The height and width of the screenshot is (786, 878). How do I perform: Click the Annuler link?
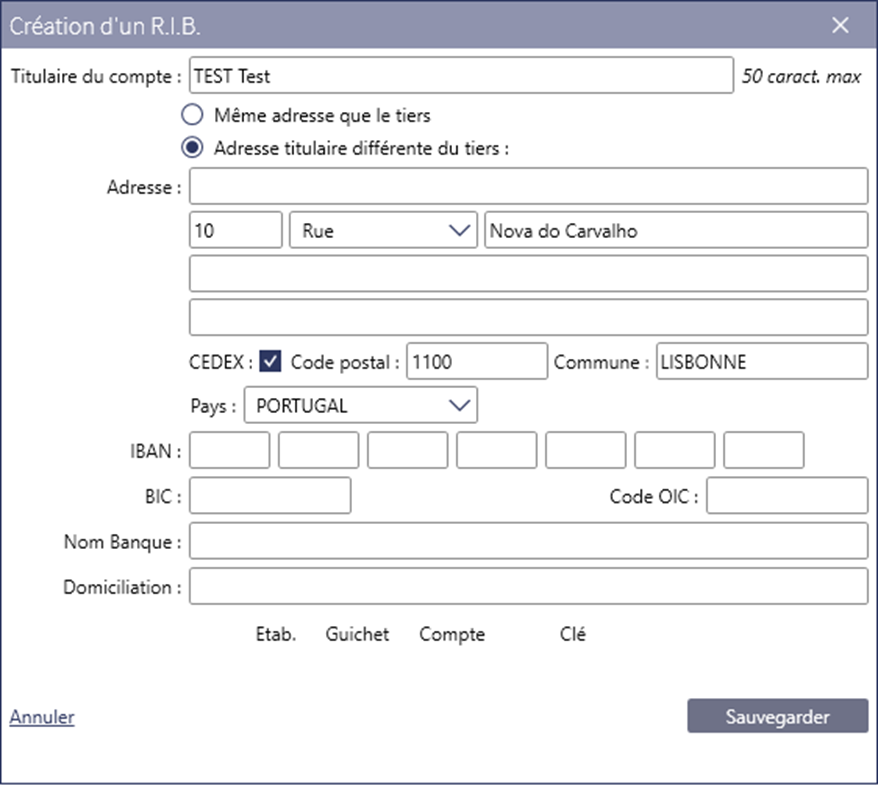[42, 717]
